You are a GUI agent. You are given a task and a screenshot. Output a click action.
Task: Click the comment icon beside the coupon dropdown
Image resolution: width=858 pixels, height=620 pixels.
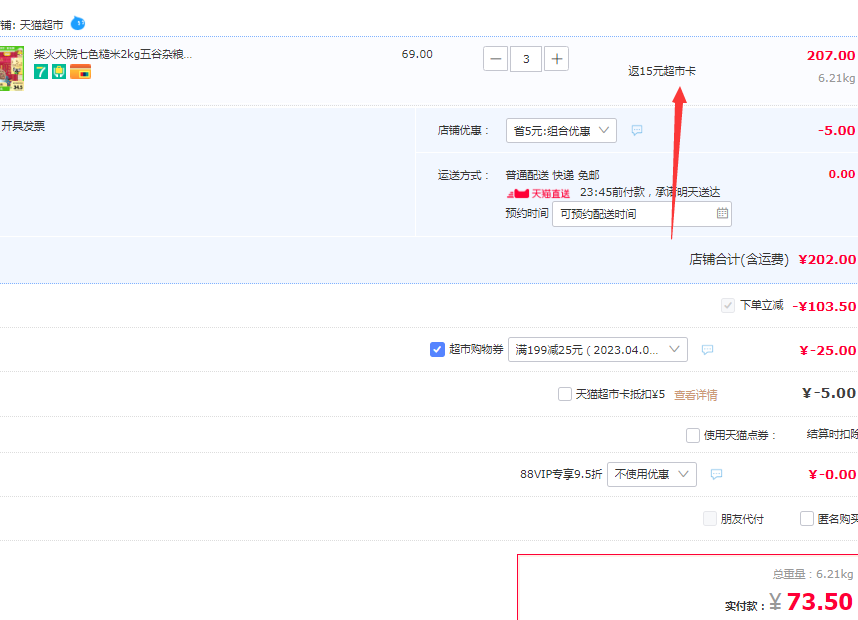point(708,350)
